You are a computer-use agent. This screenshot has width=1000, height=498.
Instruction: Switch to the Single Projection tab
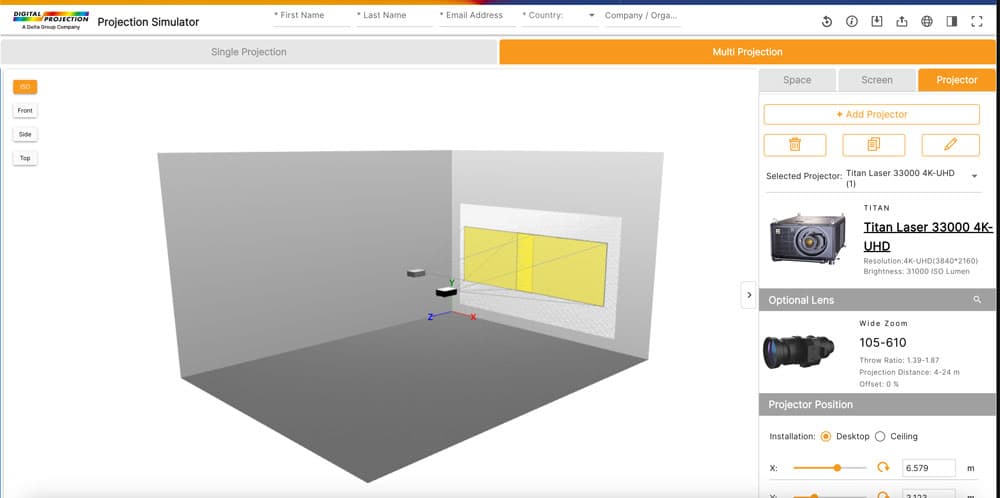[x=249, y=52]
